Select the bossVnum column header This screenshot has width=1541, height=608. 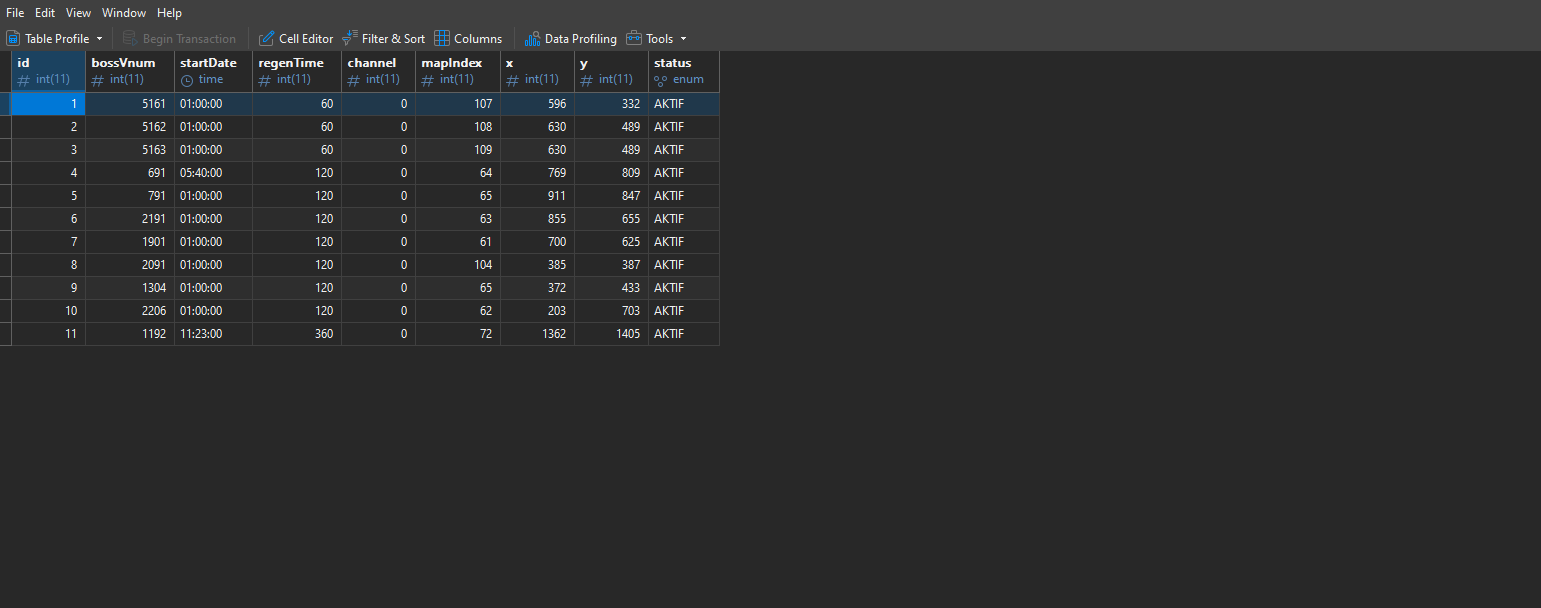point(130,71)
